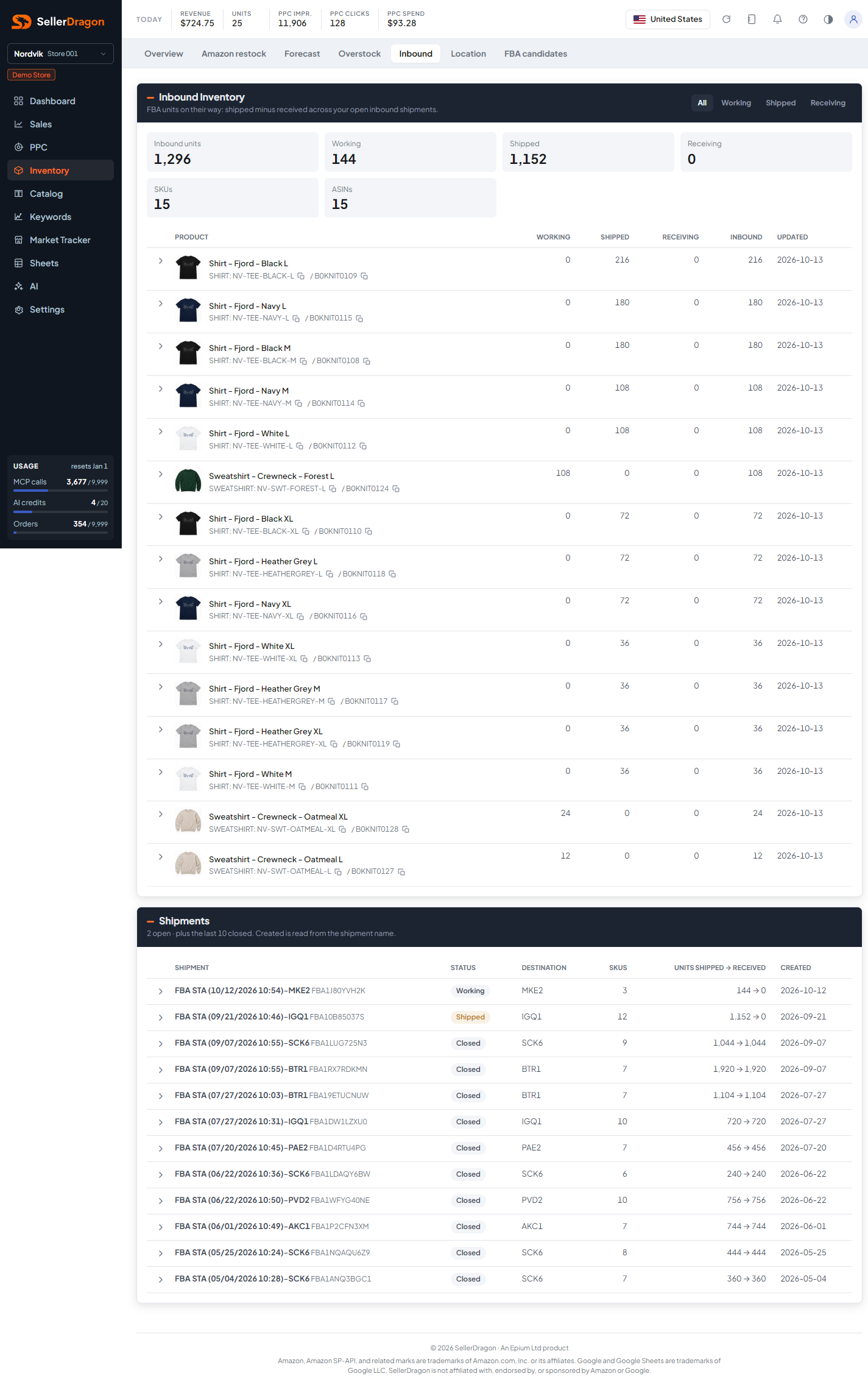Screen dimensions: 868x1393
Task: Toggle dark/light theme contrast icon
Action: click(828, 19)
